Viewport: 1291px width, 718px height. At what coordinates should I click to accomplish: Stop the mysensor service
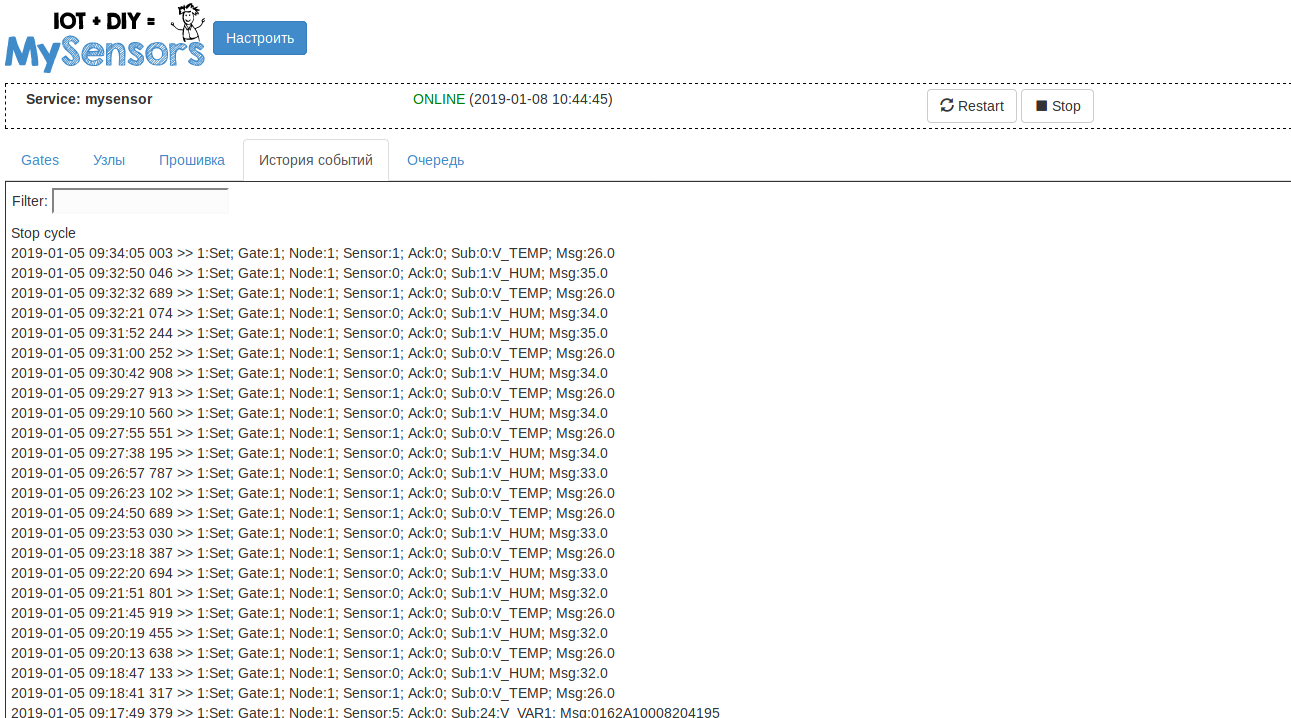tap(1057, 106)
